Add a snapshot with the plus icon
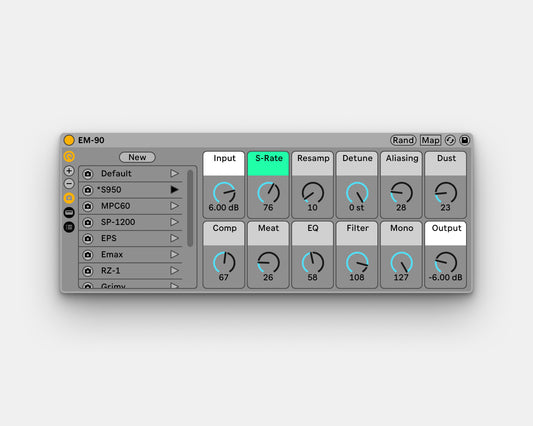The height and width of the screenshot is (426, 533). click(x=69, y=171)
